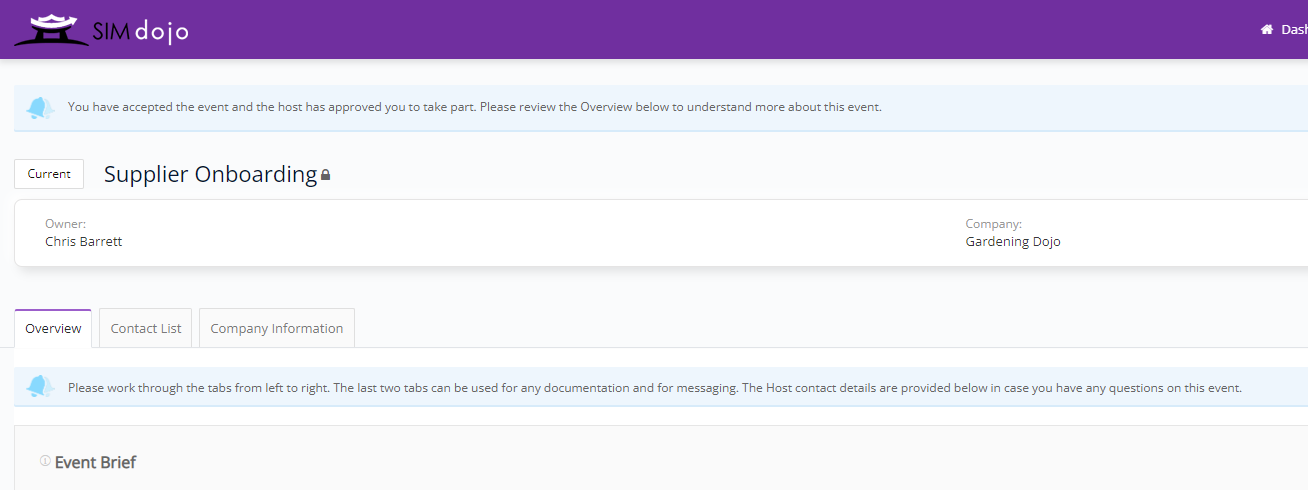
Task: Click the Owner field label
Action: click(66, 224)
